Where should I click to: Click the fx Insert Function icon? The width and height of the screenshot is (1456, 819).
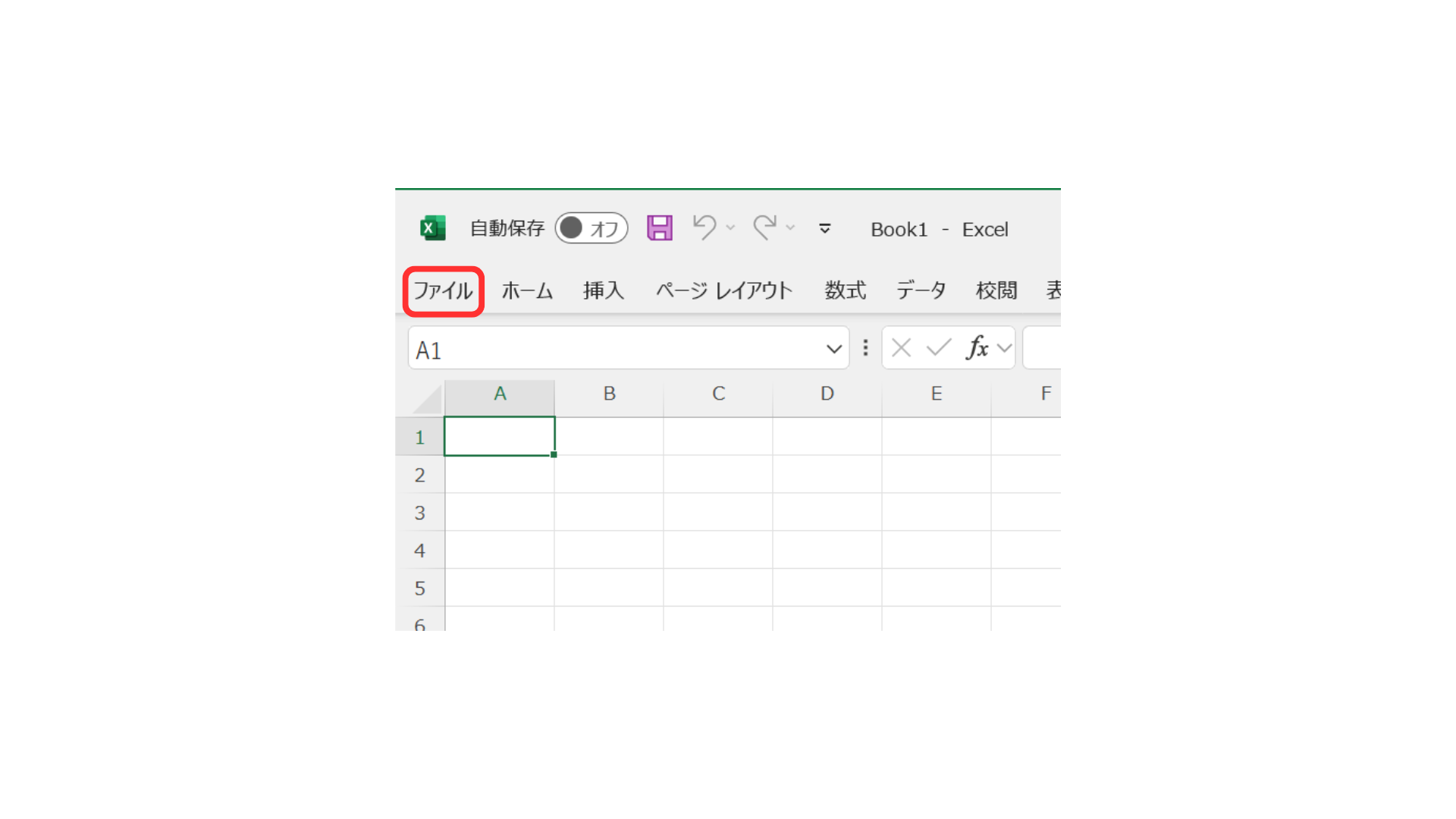977,348
